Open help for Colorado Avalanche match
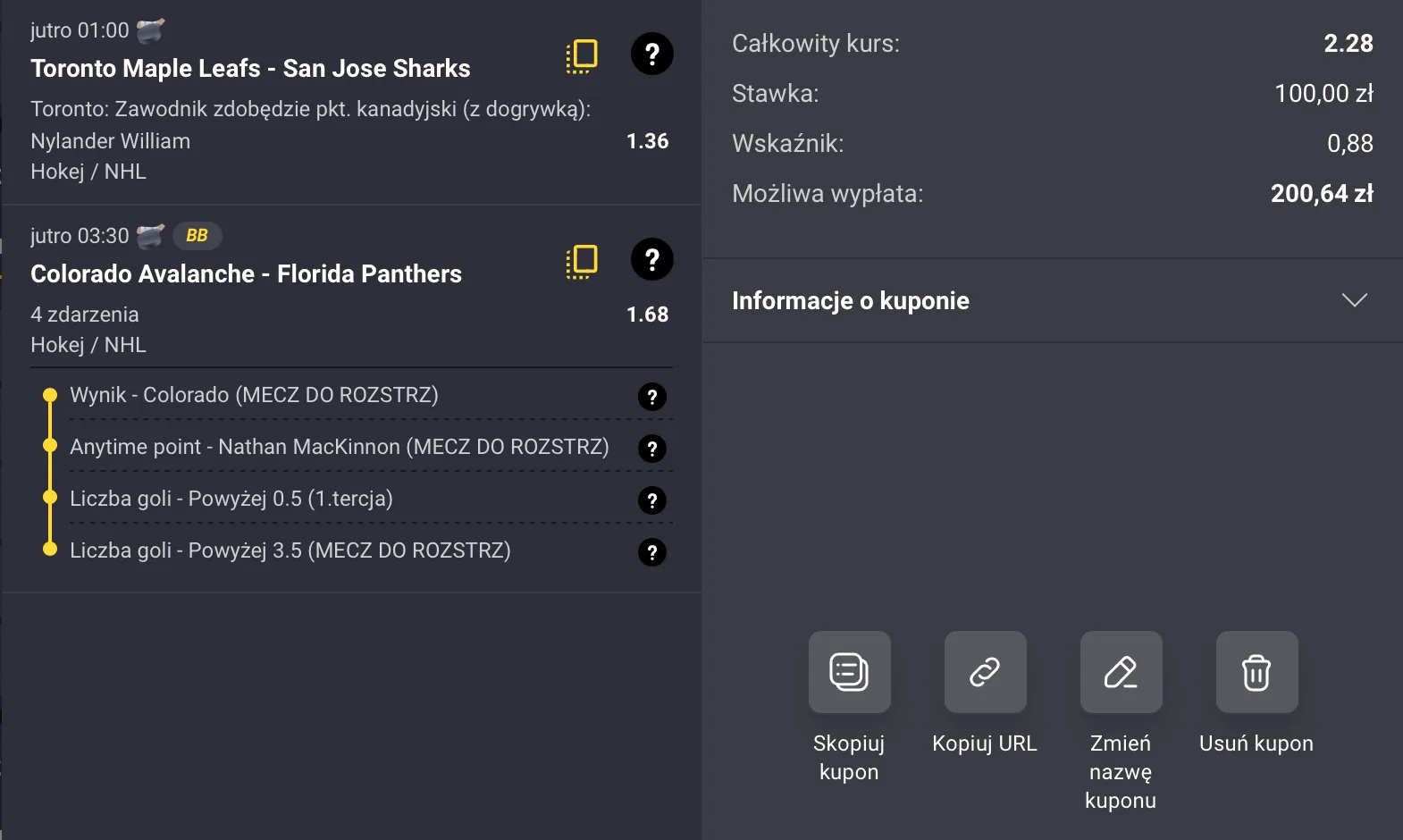The height and width of the screenshot is (840, 1403). pyautogui.click(x=652, y=259)
